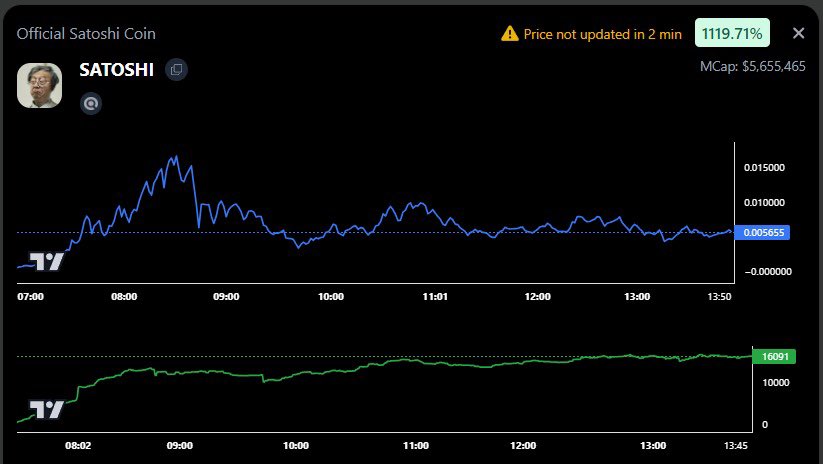Screen dimensions: 823x464
Task: Click the 1119.71% change badge
Action: tap(732, 33)
